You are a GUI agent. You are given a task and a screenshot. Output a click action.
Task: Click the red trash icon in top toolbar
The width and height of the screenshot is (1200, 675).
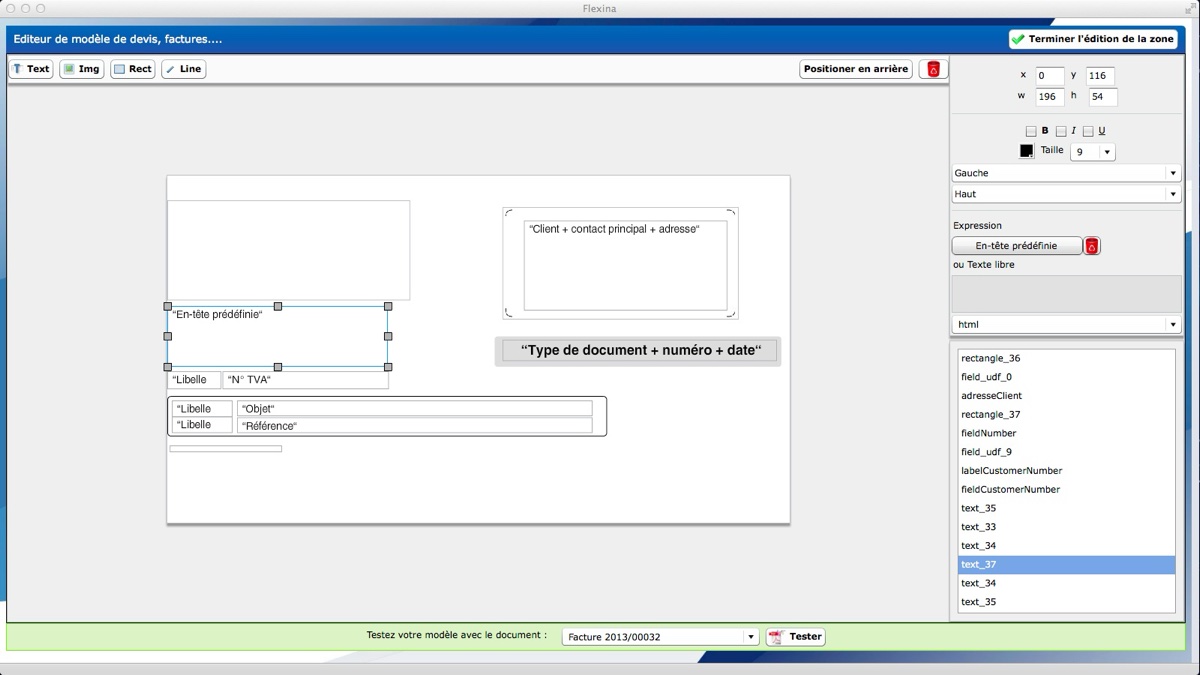pyautogui.click(x=933, y=69)
